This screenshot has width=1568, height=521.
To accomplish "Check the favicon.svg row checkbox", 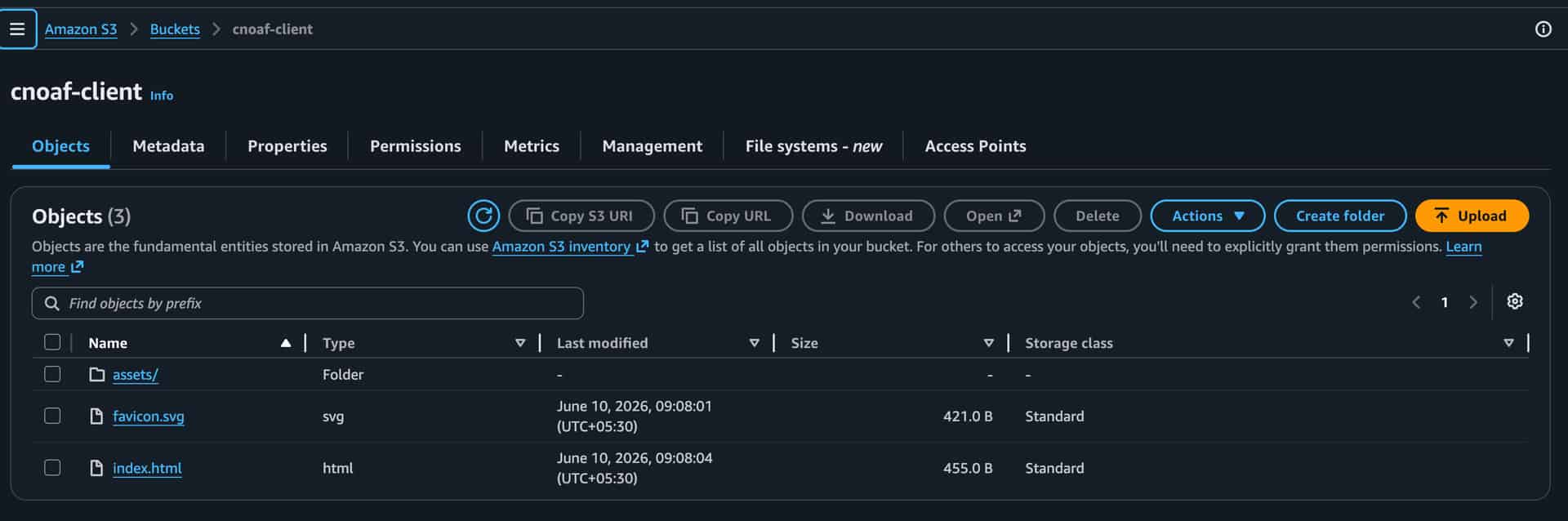I will [x=52, y=416].
